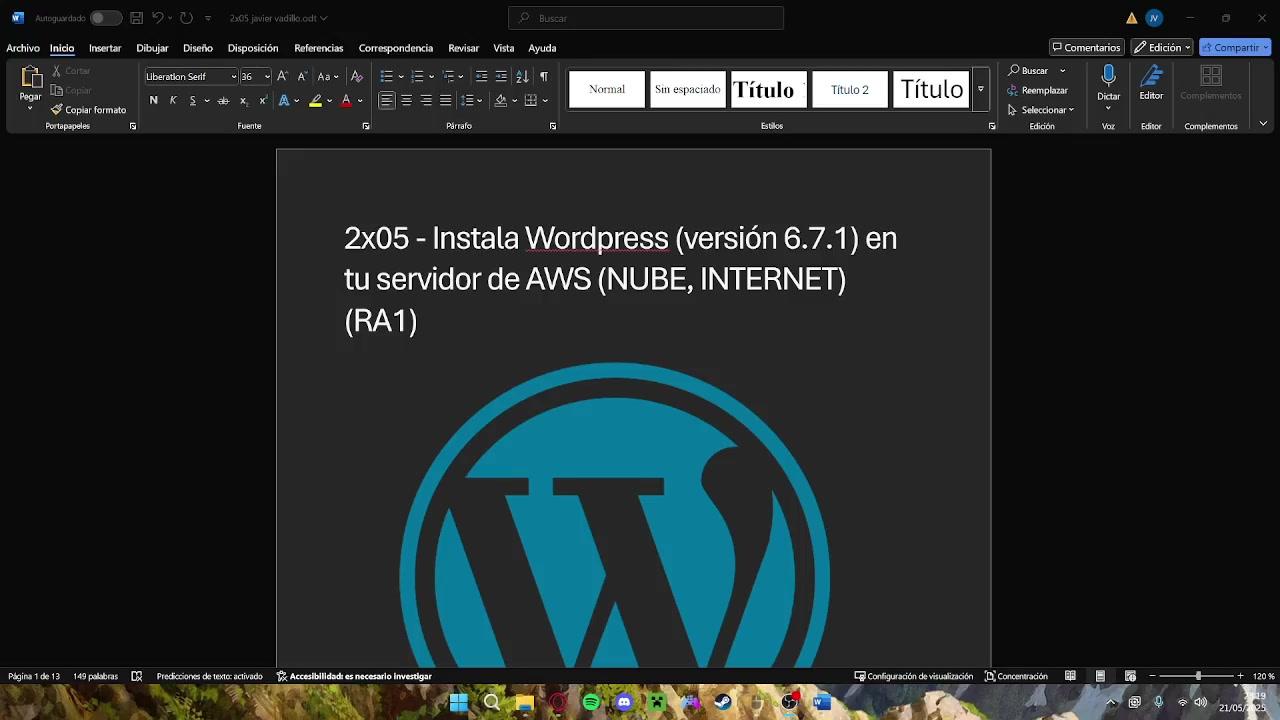The image size is (1280, 720).
Task: Apply subscript formatting
Action: pos(243,100)
